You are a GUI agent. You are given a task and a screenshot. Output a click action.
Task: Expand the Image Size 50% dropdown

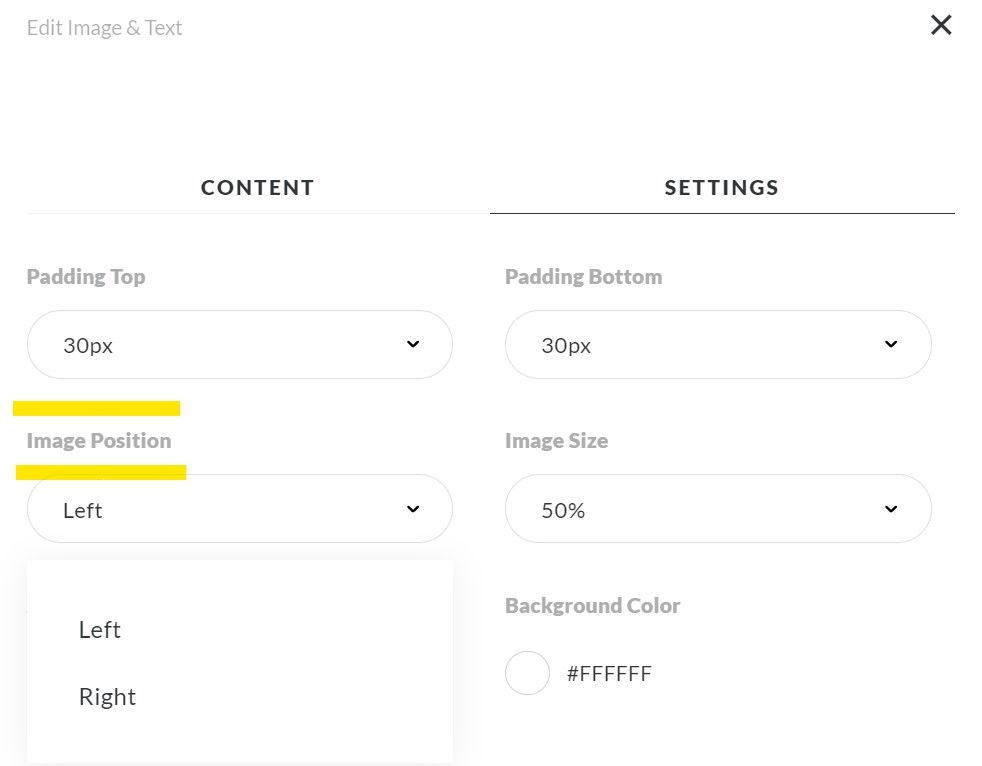(x=717, y=509)
